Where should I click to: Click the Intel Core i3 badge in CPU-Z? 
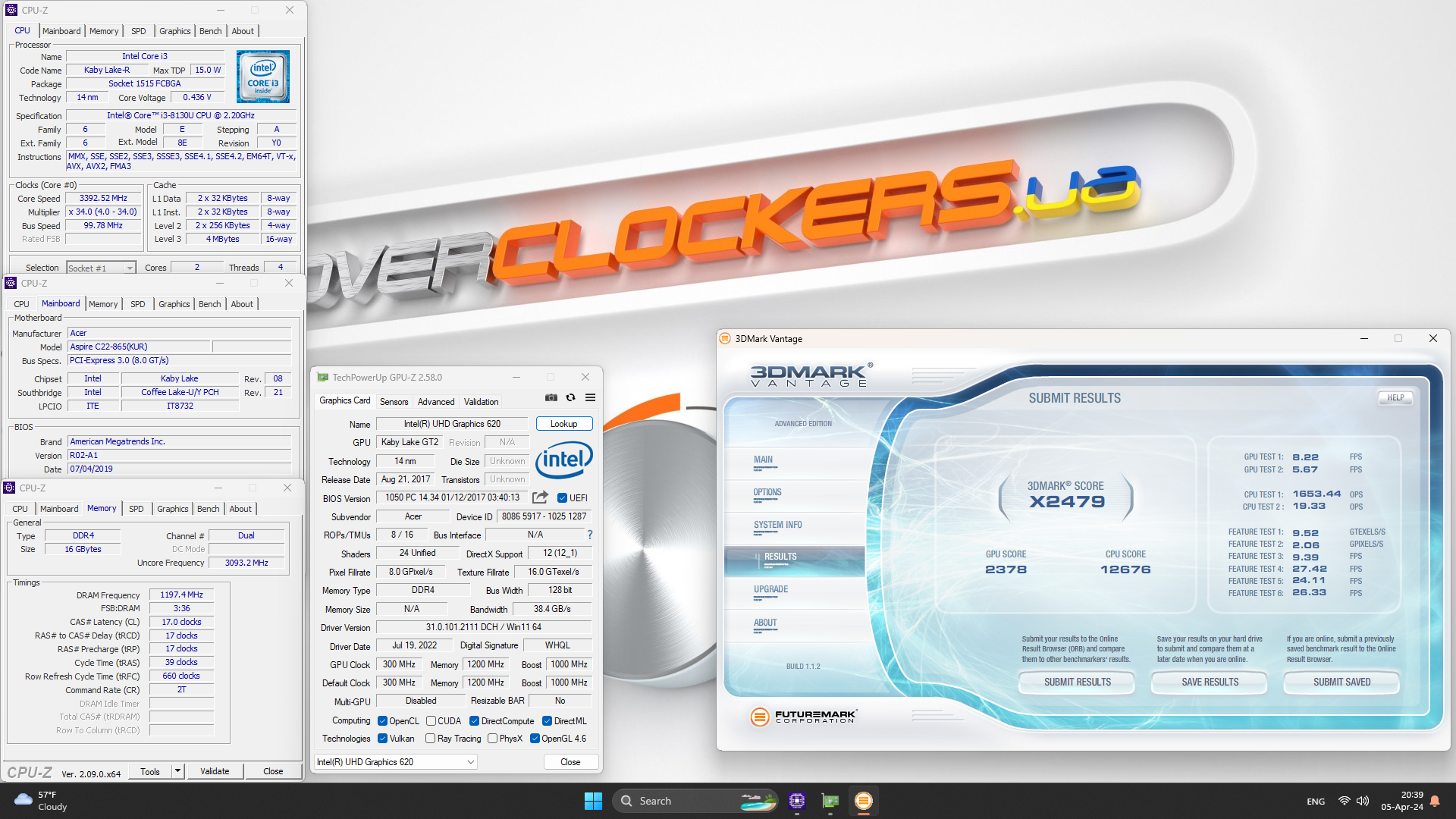tap(263, 77)
